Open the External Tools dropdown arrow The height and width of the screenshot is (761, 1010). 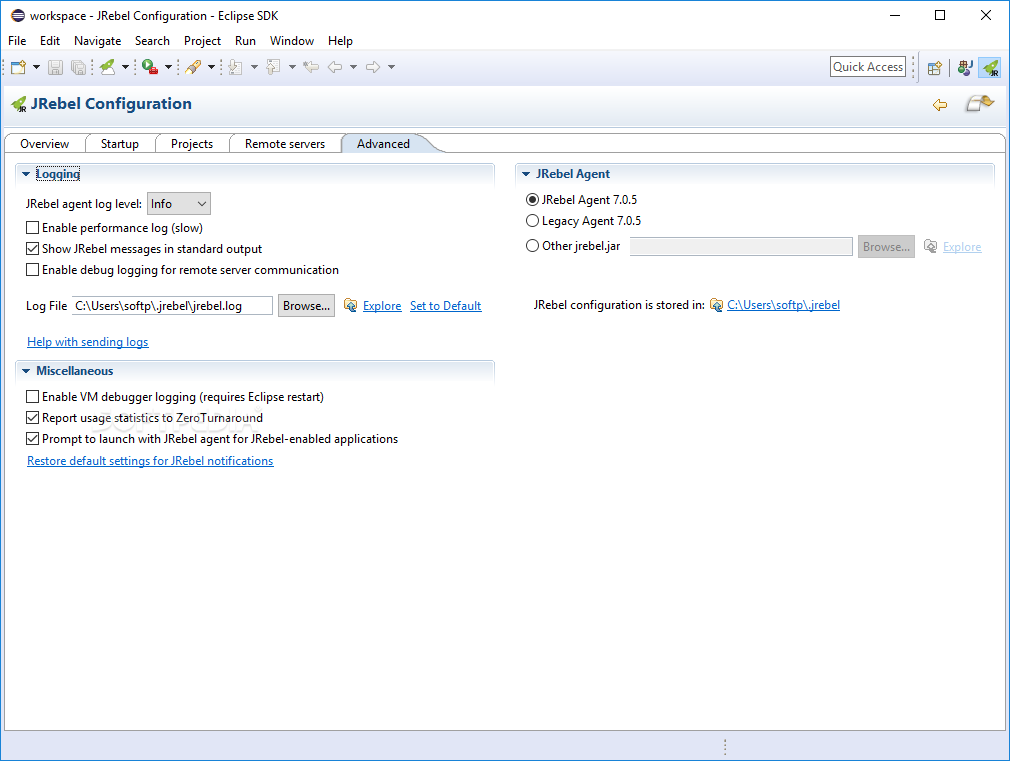168,67
